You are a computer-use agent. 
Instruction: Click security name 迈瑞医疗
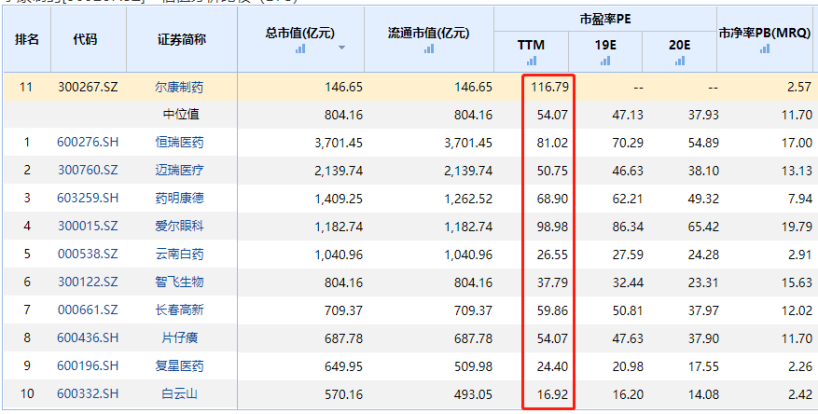point(179,171)
